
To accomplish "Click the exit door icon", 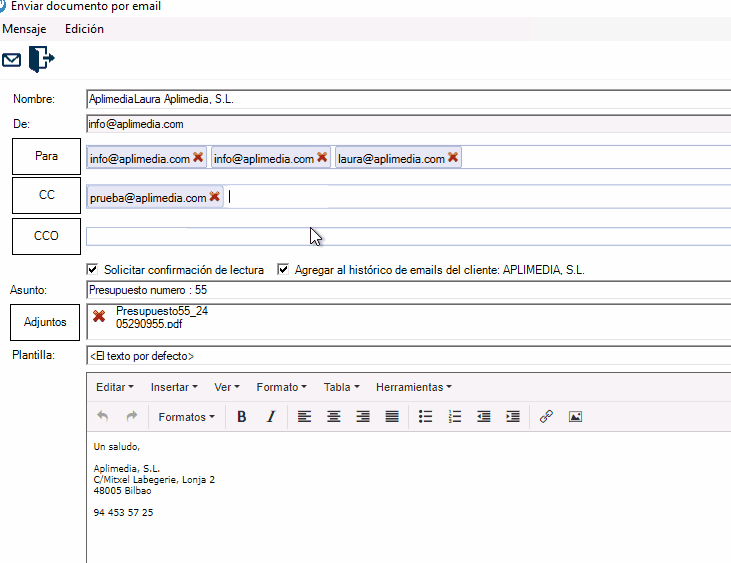I will (41, 59).
